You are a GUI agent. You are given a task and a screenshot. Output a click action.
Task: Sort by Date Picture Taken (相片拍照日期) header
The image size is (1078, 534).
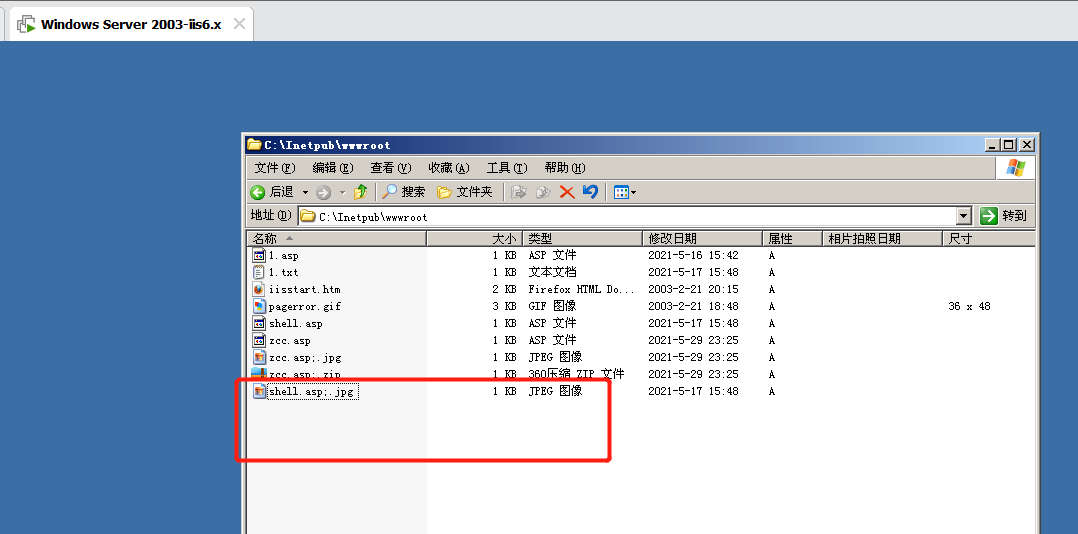pyautogui.click(x=883, y=238)
